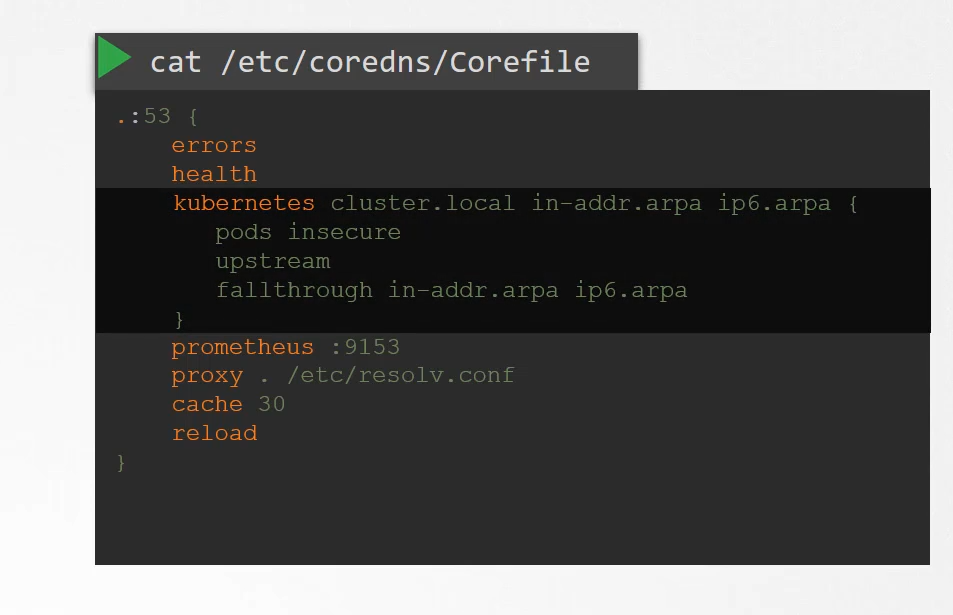The image size is (953, 615).
Task: Select the reload plugin line
Action: point(215,433)
